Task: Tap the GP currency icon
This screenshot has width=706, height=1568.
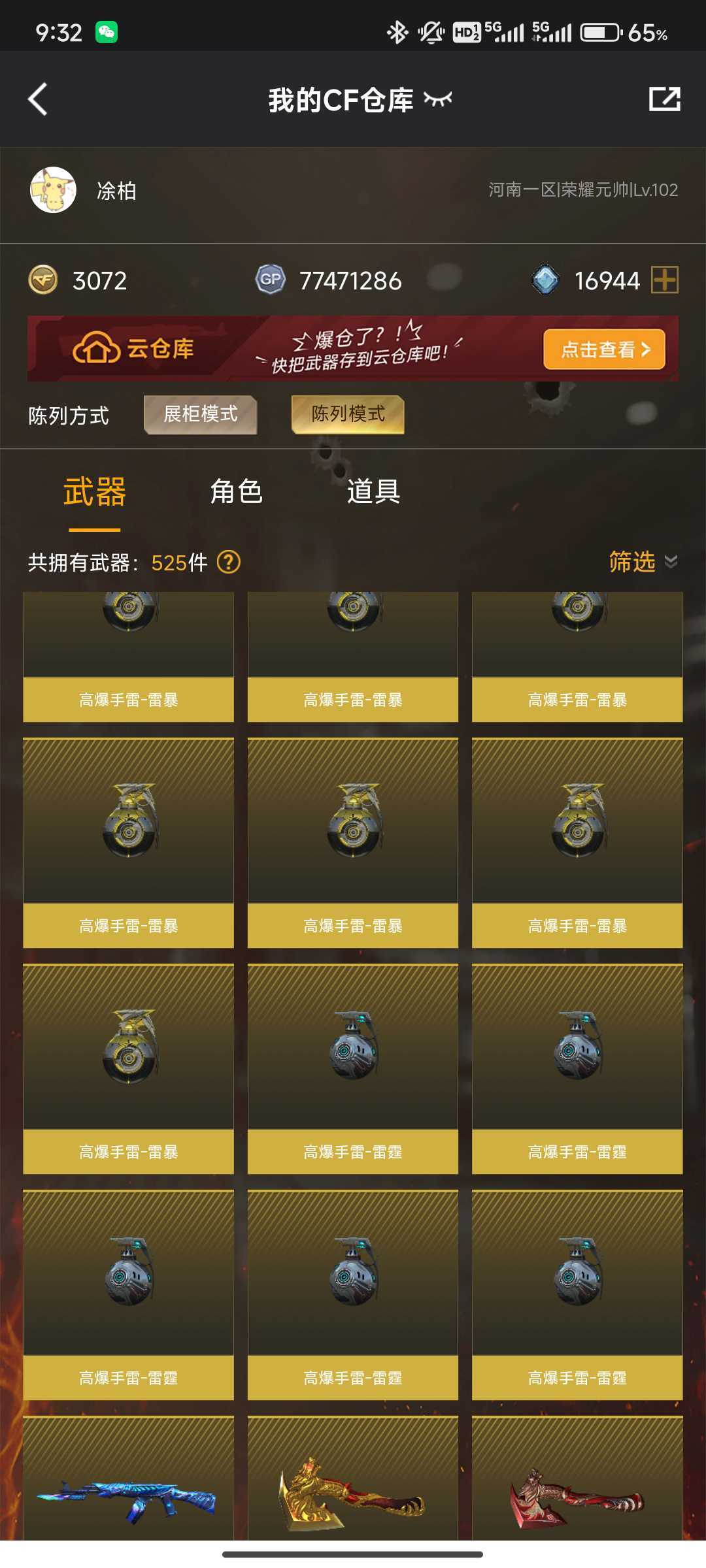Action: point(270,280)
